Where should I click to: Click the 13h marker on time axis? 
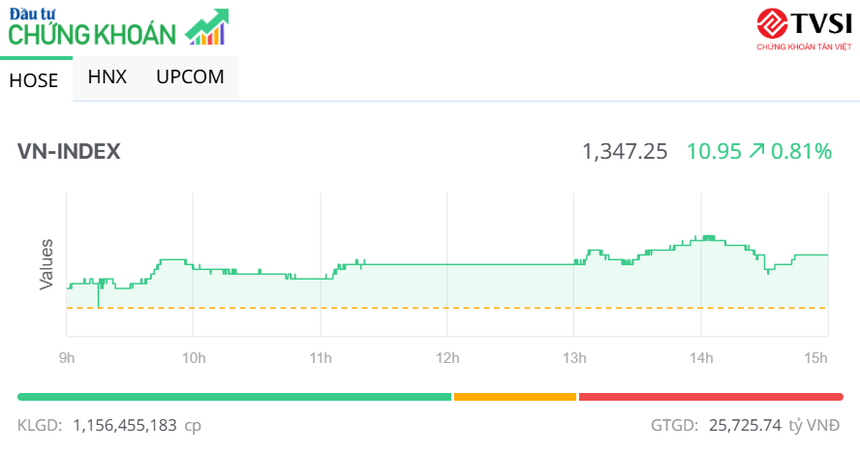tap(574, 358)
